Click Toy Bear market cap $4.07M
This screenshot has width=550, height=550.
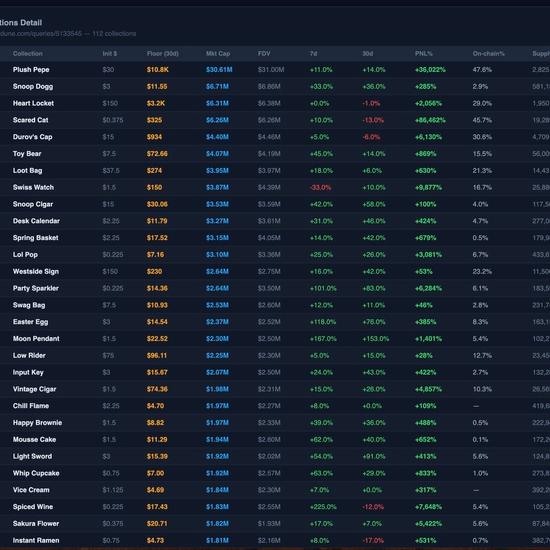pos(217,154)
